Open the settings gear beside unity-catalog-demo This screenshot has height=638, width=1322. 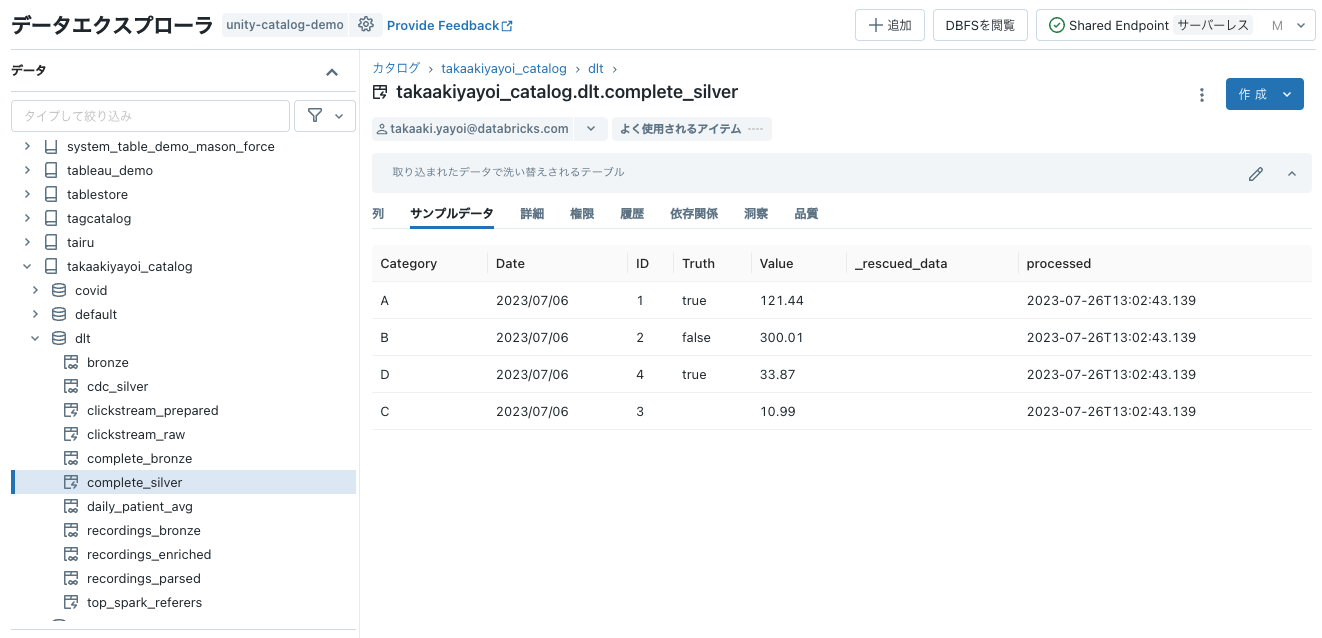[x=365, y=25]
